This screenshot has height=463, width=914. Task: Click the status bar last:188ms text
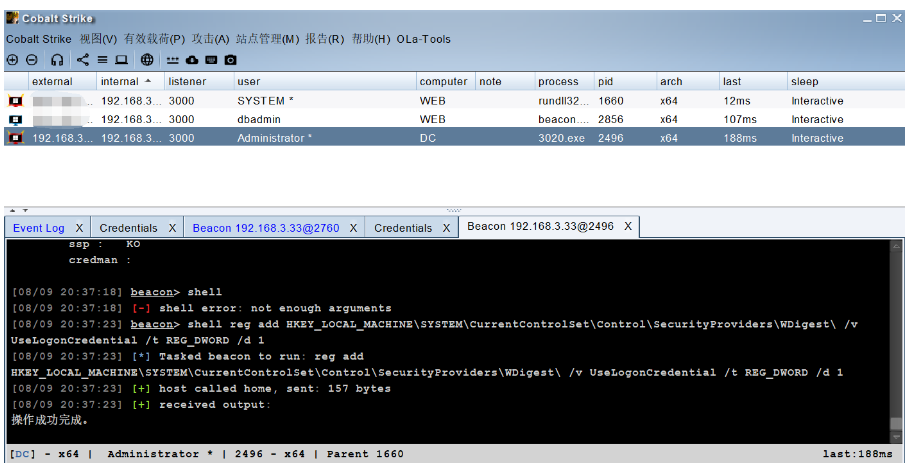pyautogui.click(x=857, y=454)
